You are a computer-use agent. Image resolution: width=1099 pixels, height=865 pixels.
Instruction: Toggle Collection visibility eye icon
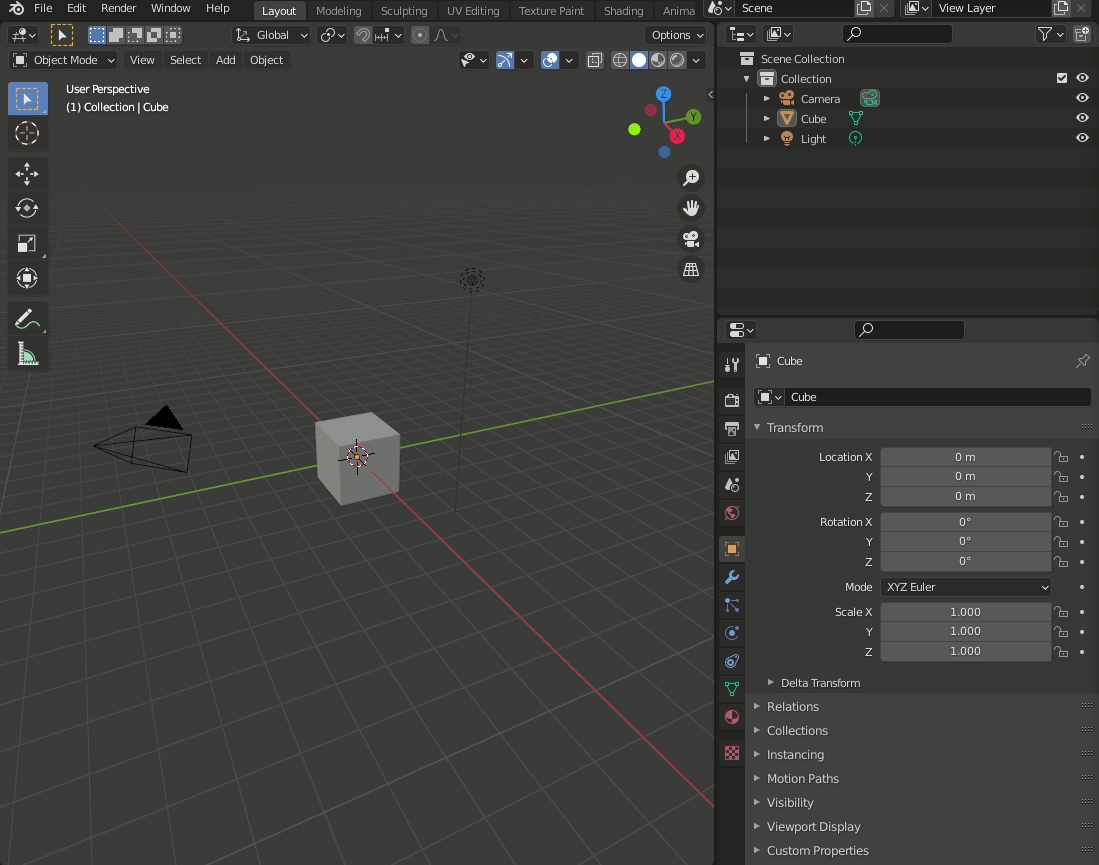(1082, 78)
